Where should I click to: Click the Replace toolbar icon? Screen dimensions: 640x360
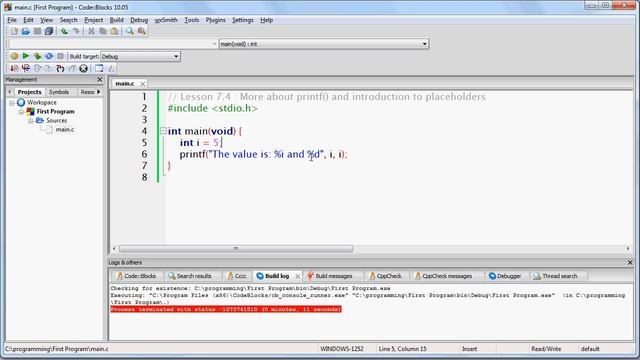(142, 31)
